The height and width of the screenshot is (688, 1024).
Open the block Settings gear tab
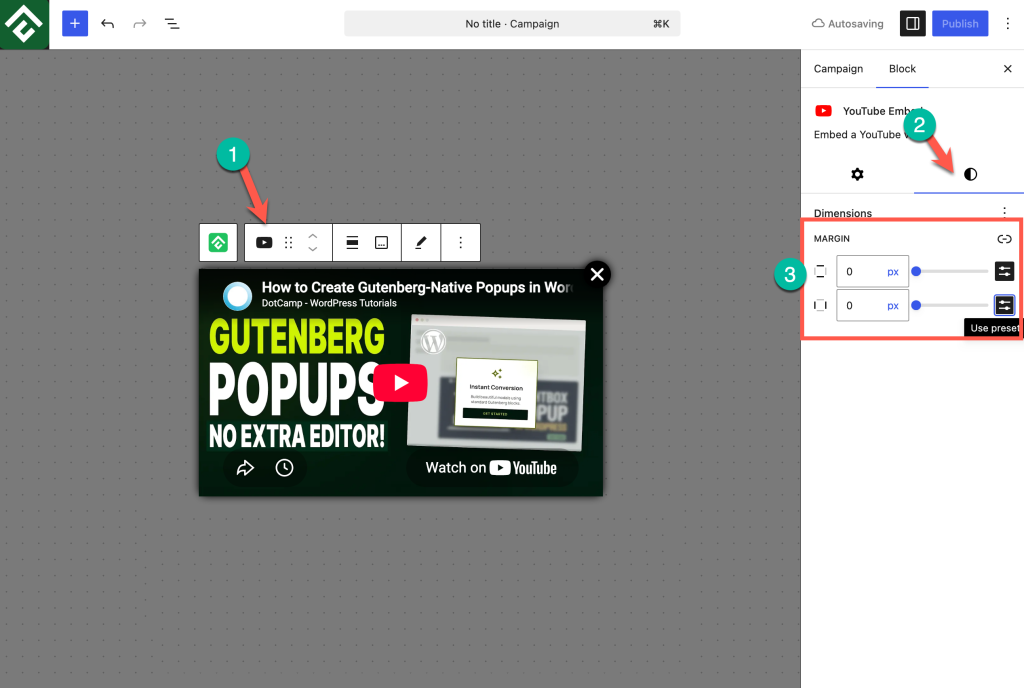click(857, 174)
